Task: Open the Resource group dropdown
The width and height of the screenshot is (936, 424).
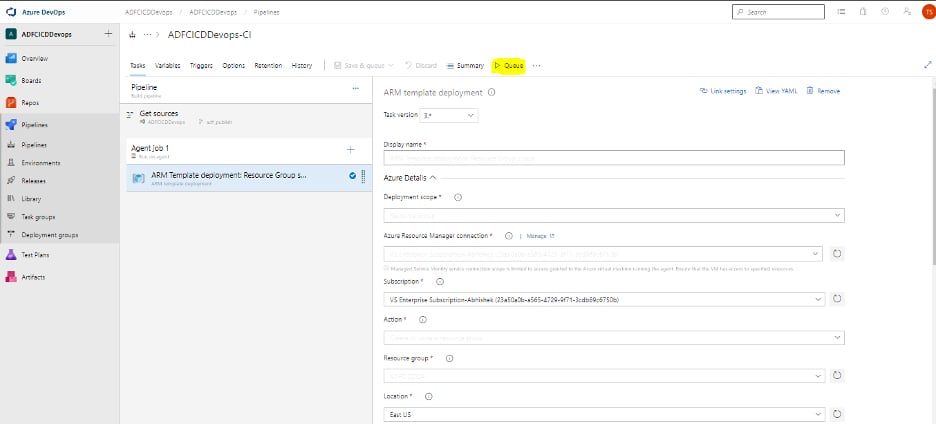Action: 604,376
